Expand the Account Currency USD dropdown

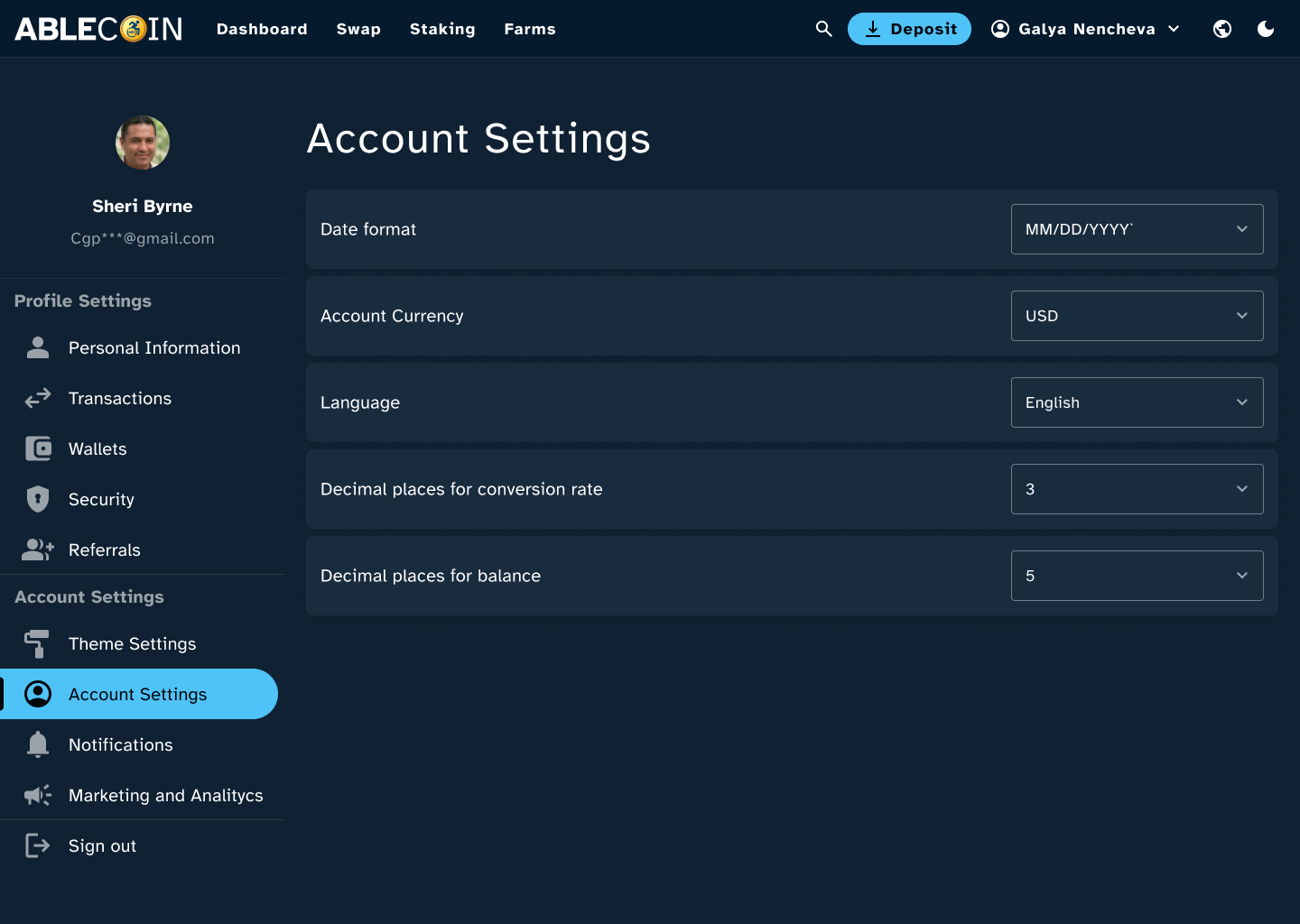coord(1137,316)
